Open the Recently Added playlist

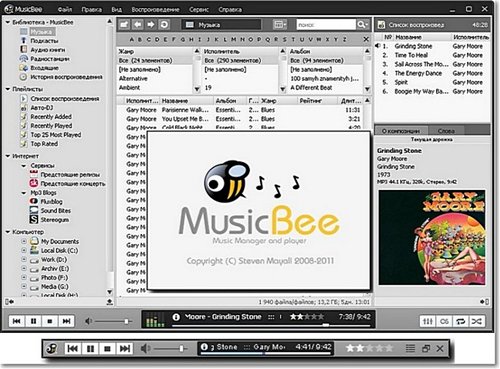(x=51, y=117)
